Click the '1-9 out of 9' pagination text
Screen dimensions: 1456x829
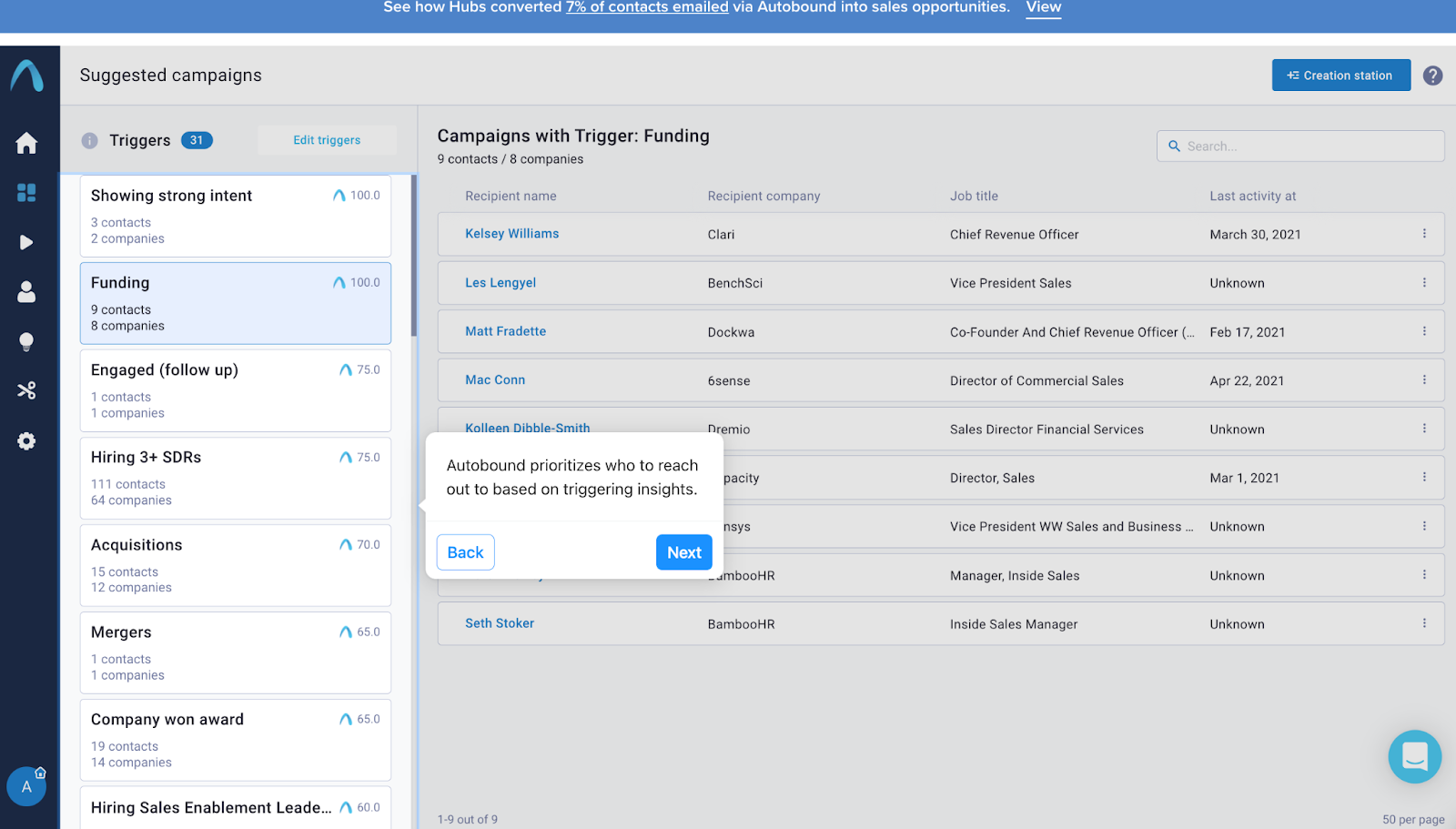tap(468, 820)
